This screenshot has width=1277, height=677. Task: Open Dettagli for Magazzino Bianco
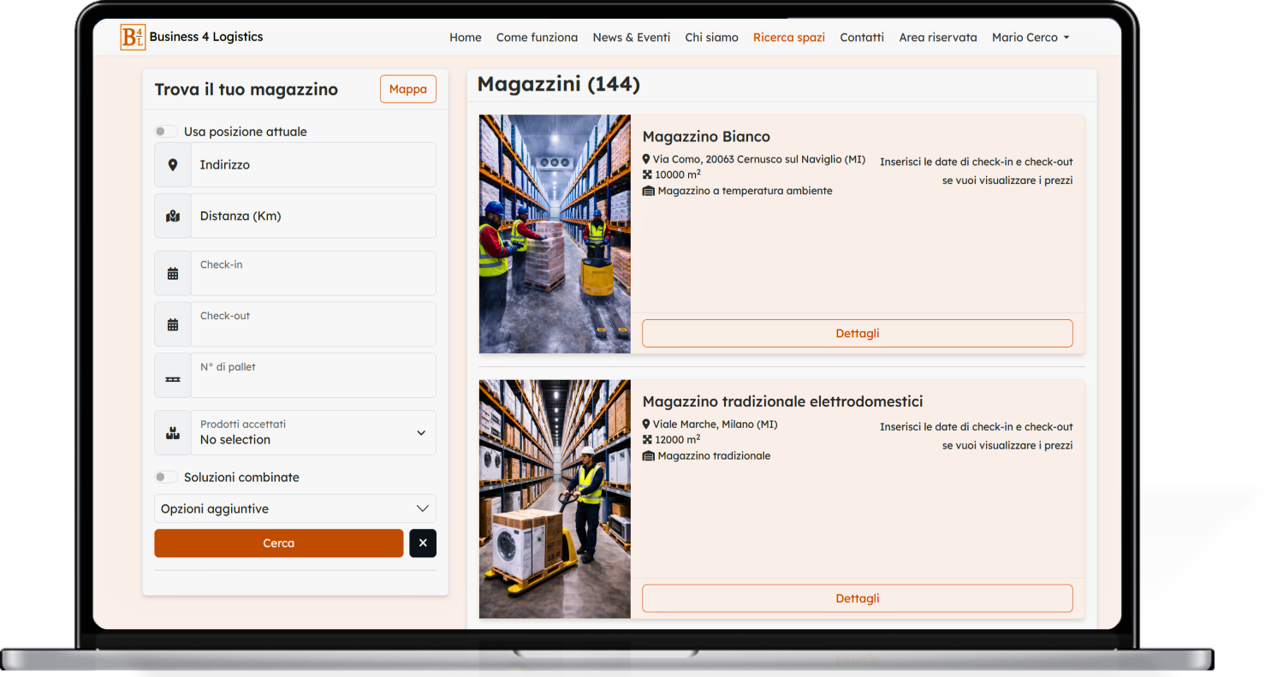coord(857,333)
